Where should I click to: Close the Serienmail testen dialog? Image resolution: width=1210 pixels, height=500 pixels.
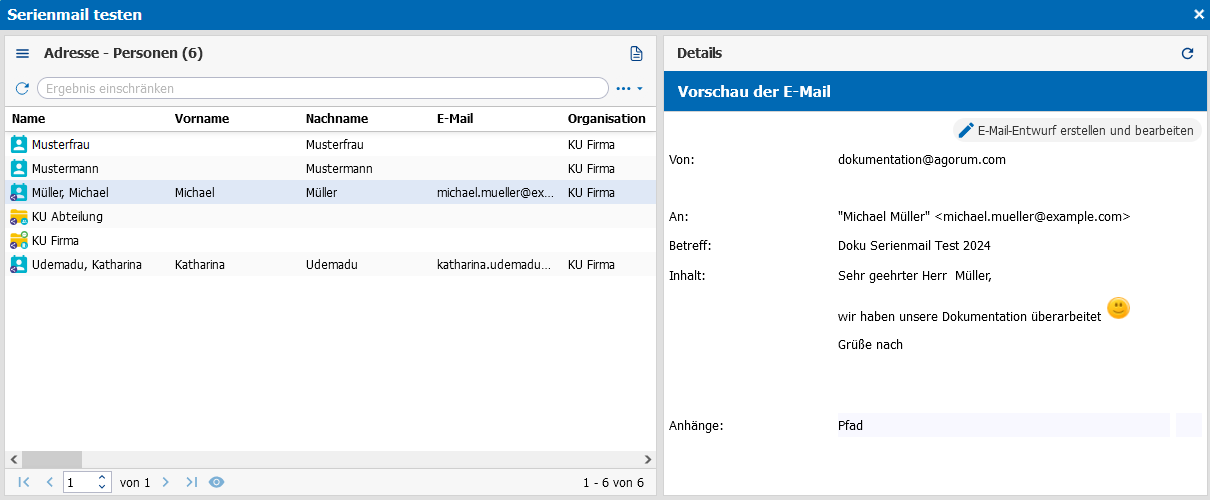tap(1199, 14)
